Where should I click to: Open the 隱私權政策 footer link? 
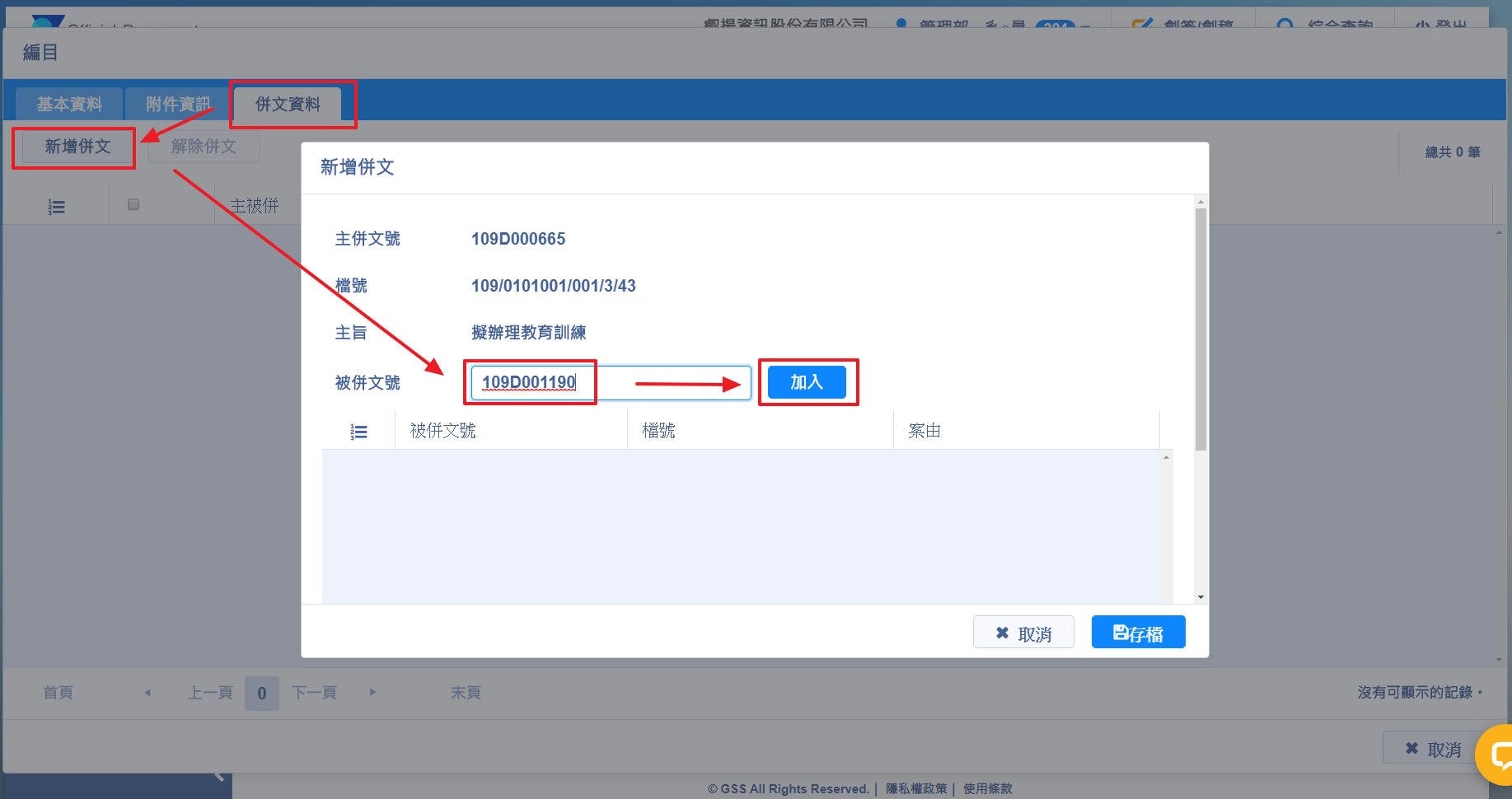[916, 789]
